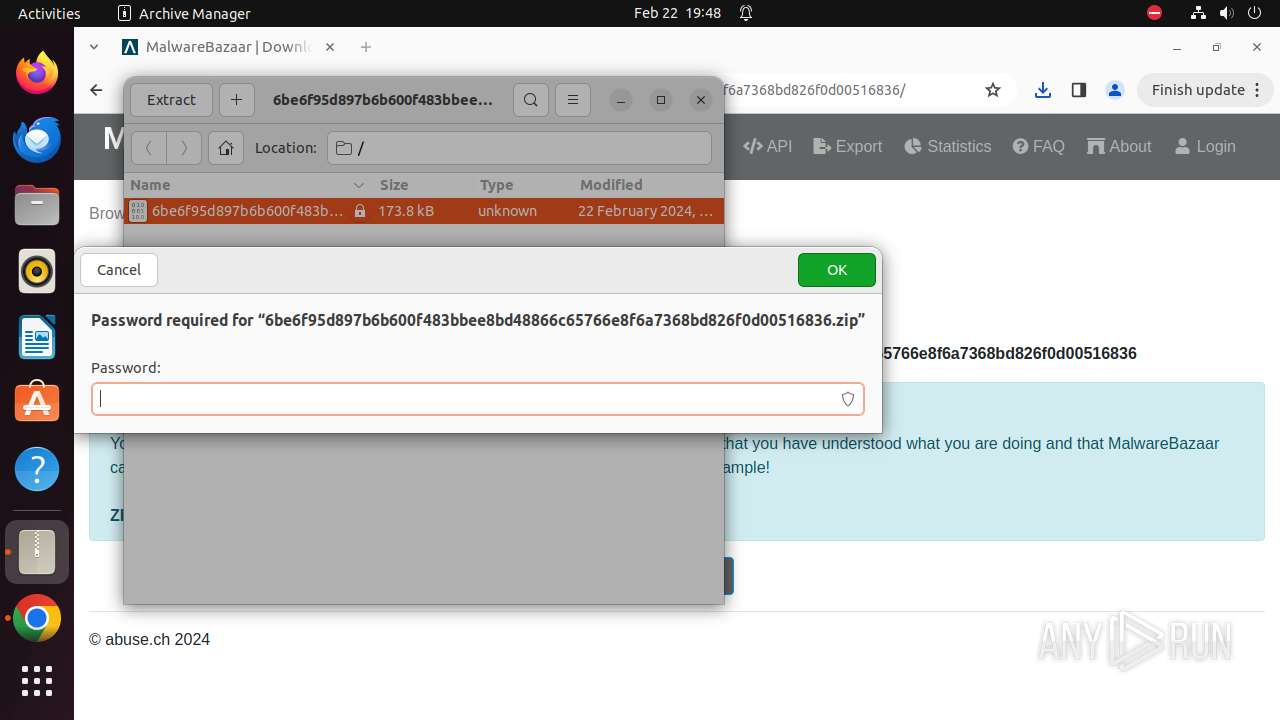Open Chrome profile avatar menu
The image size is (1280, 720).
coord(1115,90)
